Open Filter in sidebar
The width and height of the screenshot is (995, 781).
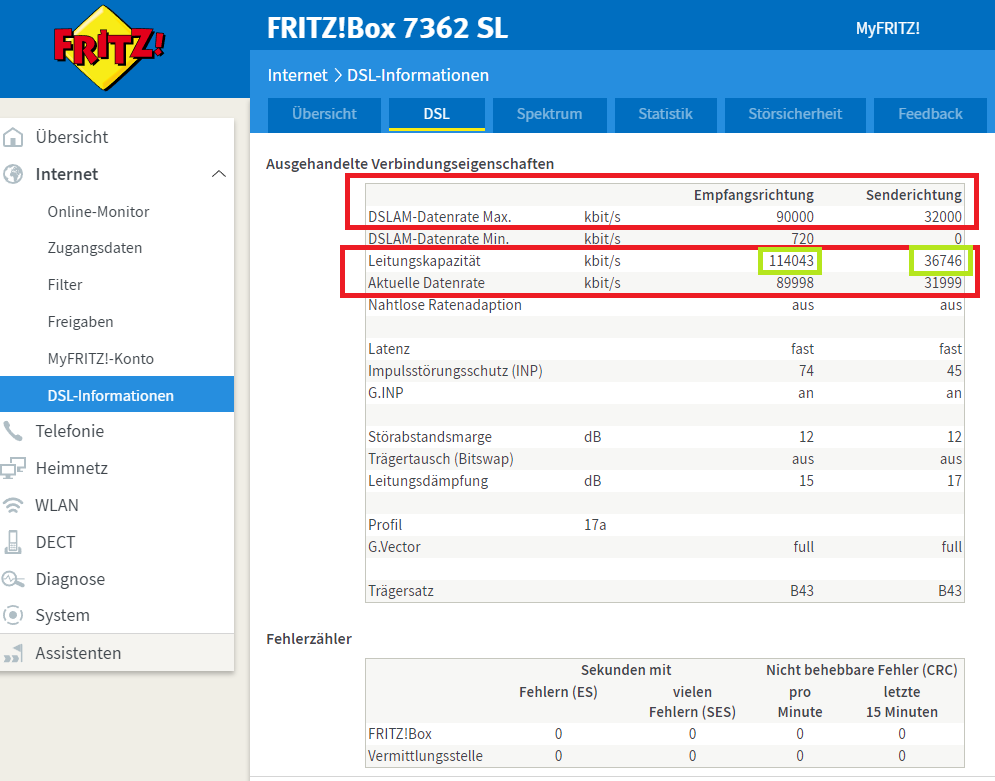pos(65,285)
